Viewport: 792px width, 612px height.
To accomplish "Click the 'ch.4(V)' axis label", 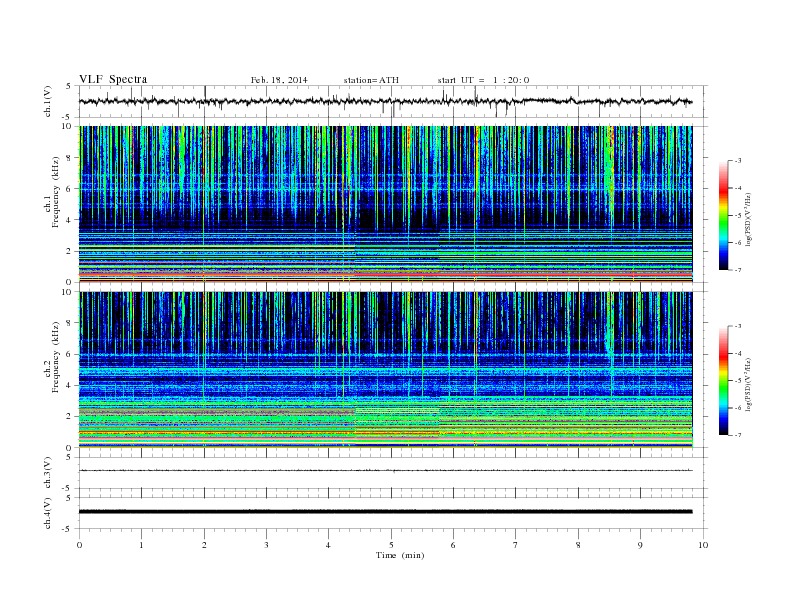I will pyautogui.click(x=48, y=513).
